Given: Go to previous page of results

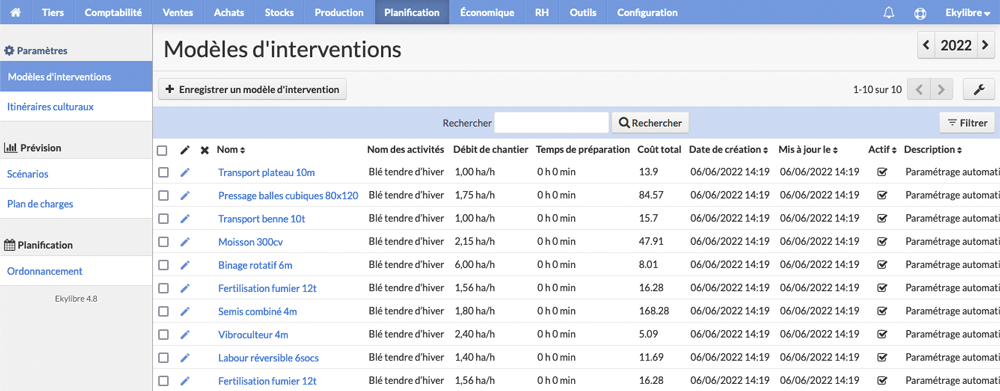Looking at the screenshot, I should click(x=918, y=89).
